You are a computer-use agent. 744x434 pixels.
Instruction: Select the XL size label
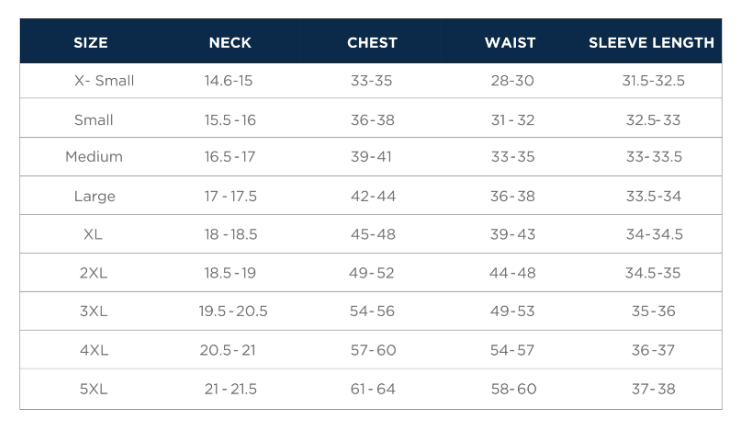coord(93,234)
